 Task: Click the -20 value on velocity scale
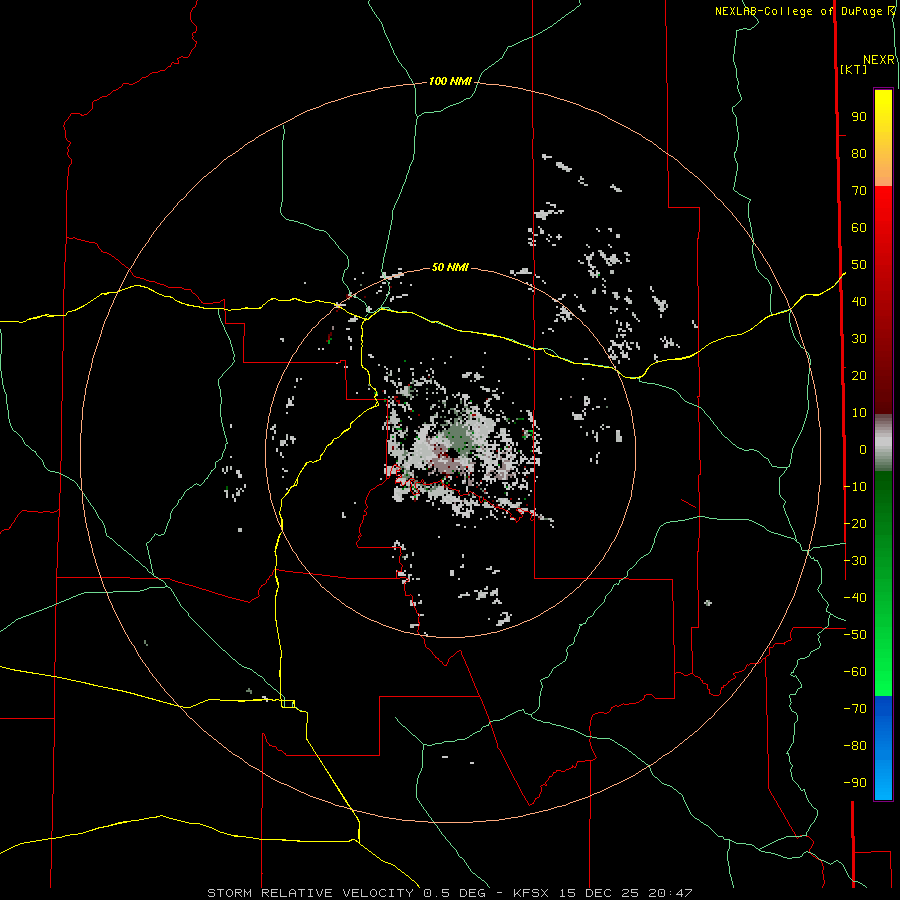[x=855, y=523]
